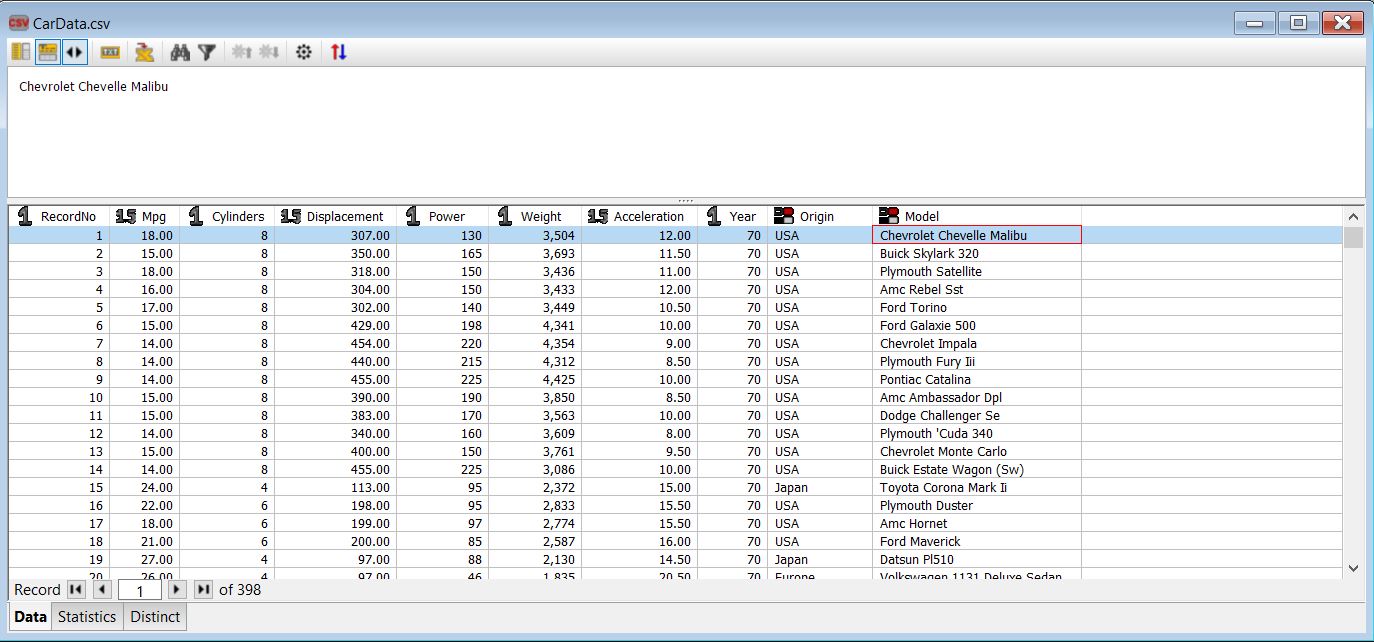Select the column layout view icon
The width and height of the screenshot is (1374, 642).
tap(20, 51)
